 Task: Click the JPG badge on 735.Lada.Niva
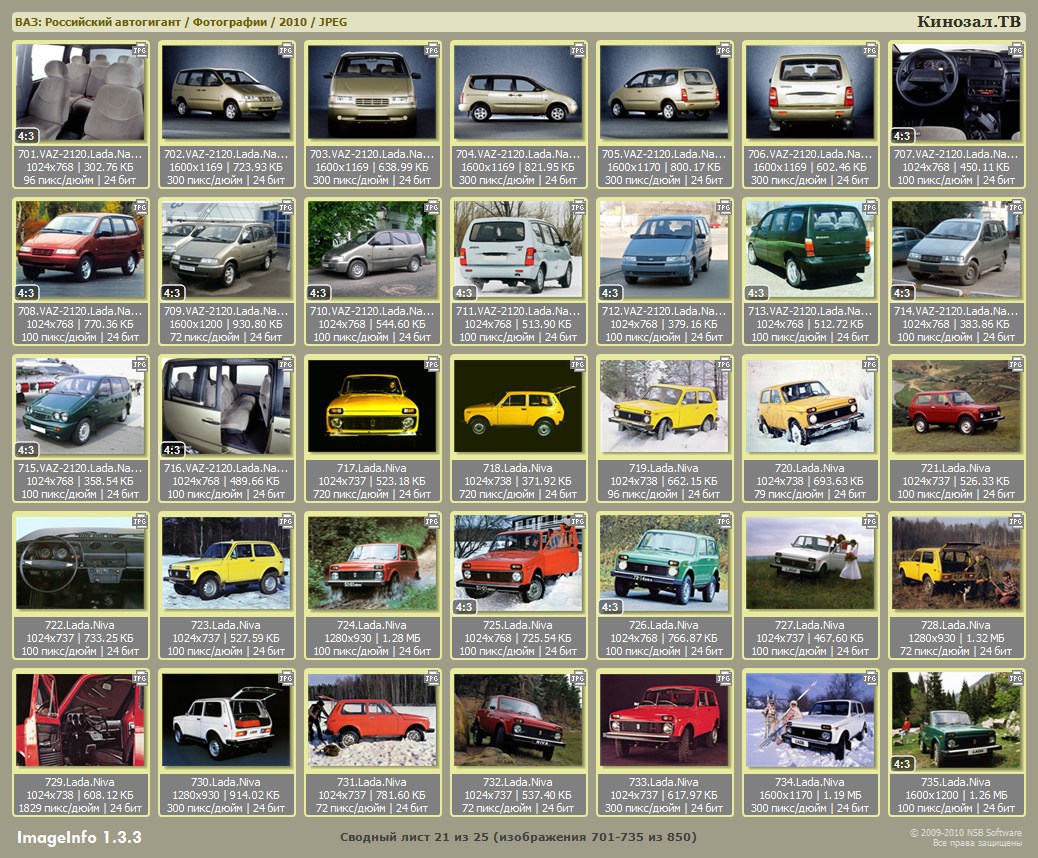click(x=1016, y=679)
